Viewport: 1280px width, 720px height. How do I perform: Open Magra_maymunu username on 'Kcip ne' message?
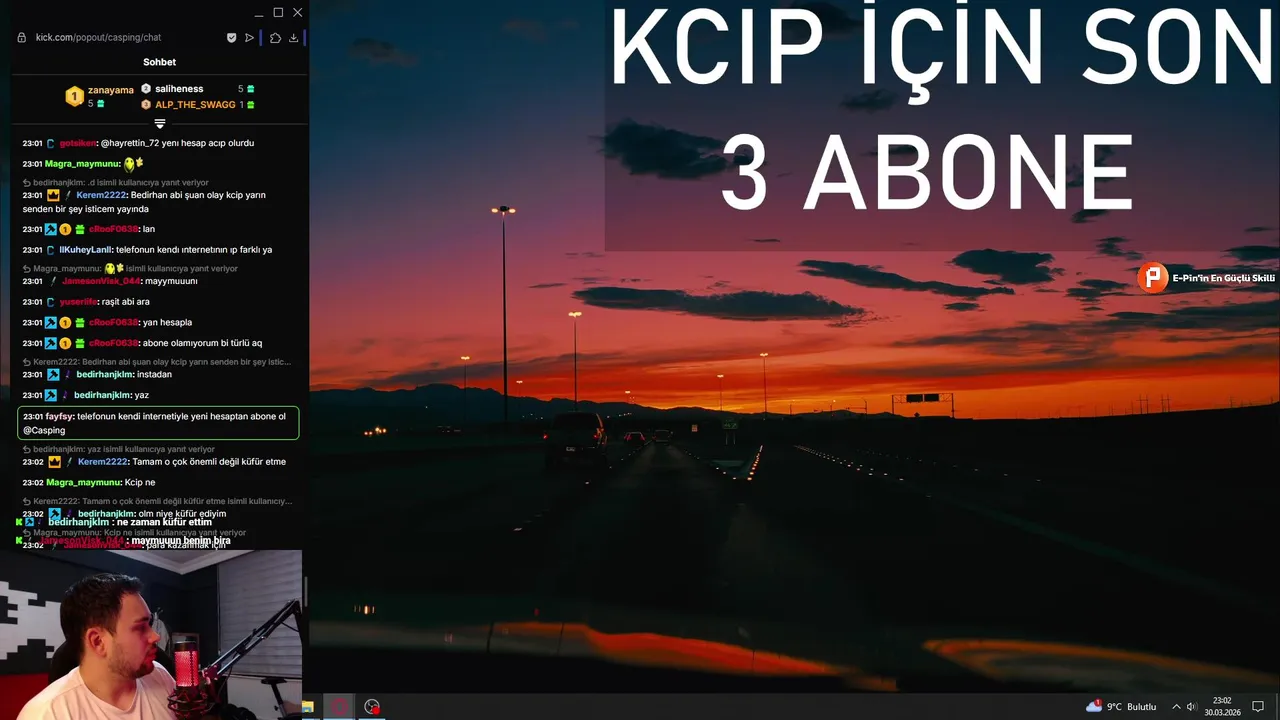point(82,482)
